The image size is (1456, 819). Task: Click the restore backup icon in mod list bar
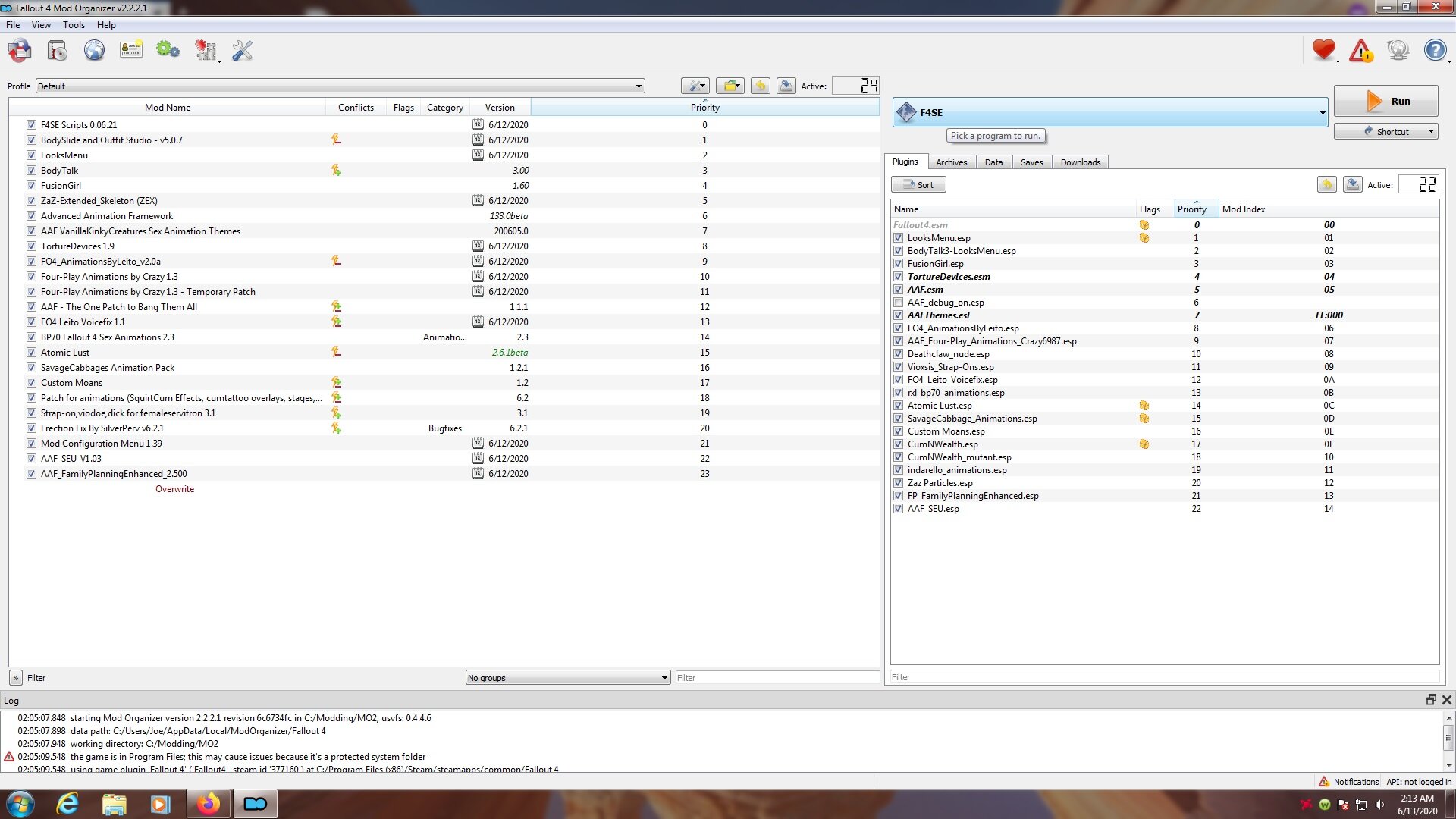coord(761,86)
